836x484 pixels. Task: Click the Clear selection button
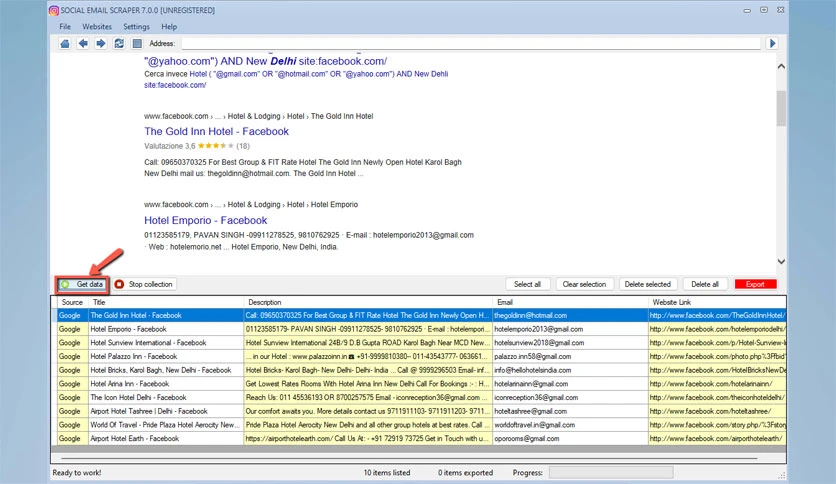pos(584,284)
